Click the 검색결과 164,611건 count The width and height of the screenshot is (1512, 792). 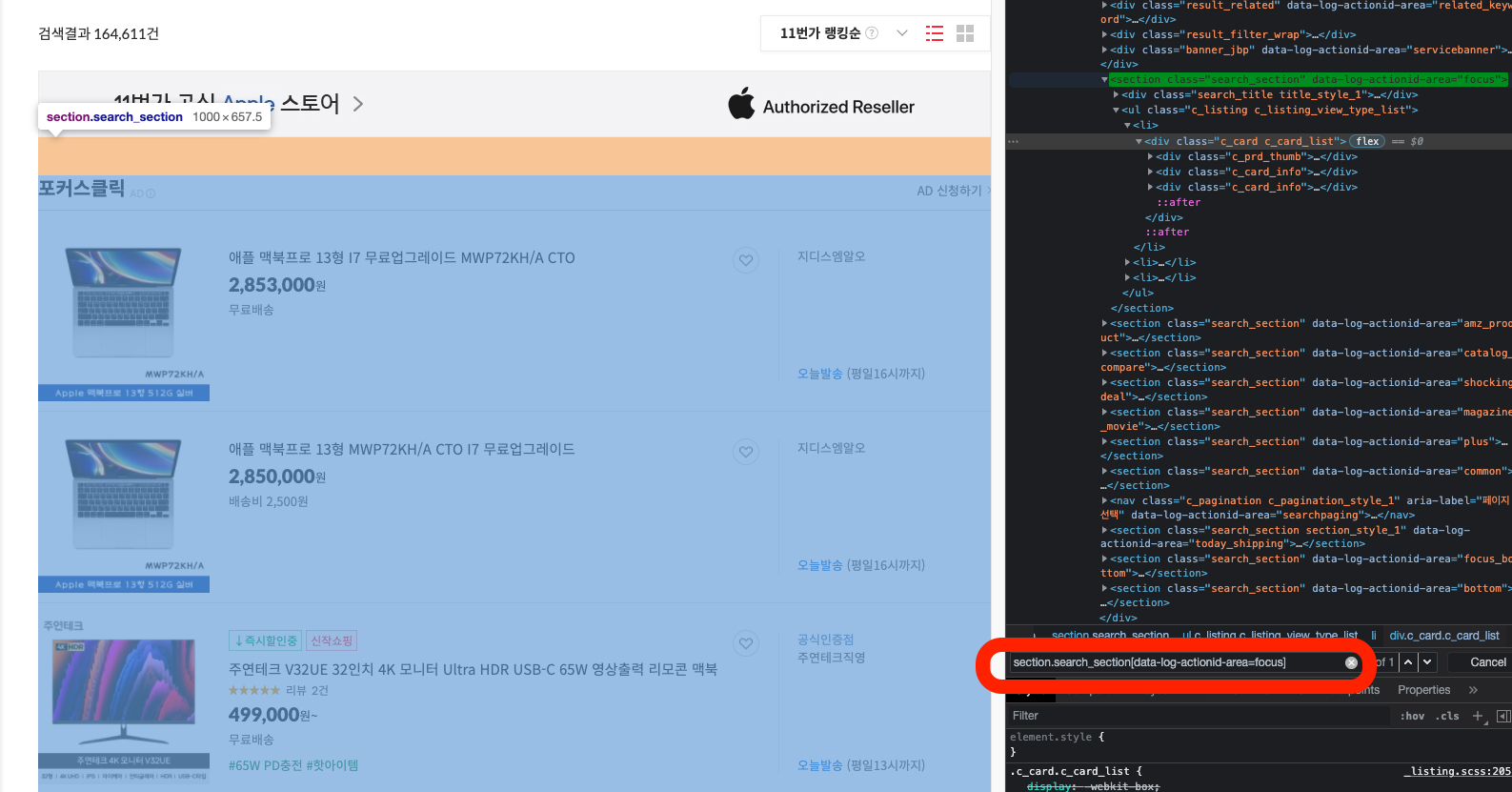click(x=98, y=34)
